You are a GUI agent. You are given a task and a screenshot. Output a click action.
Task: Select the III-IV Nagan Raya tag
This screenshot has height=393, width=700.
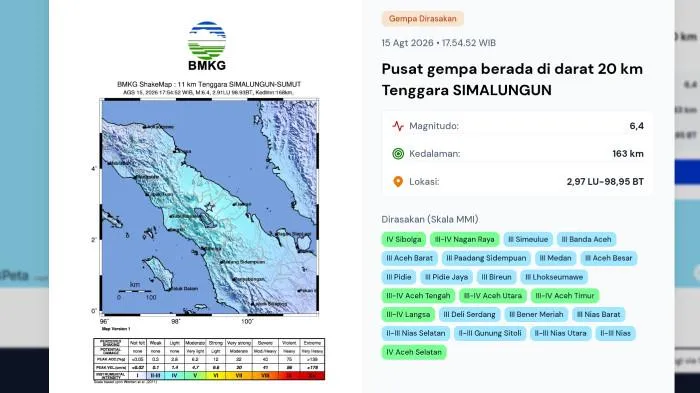pos(464,239)
